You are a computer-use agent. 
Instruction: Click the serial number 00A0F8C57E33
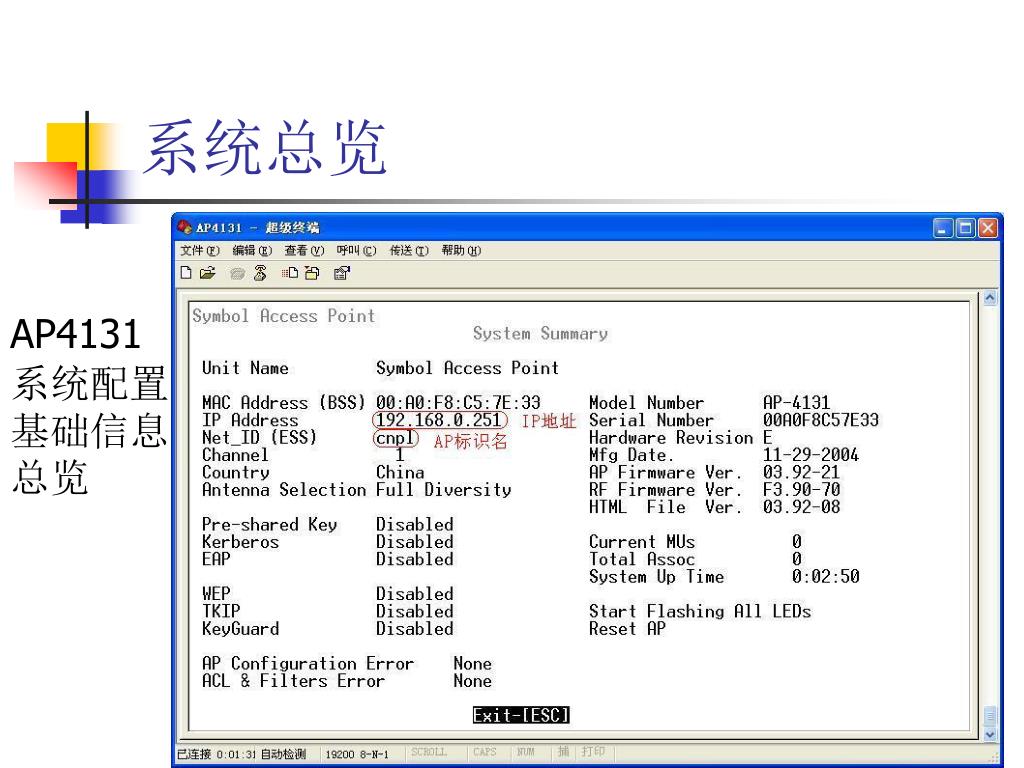[821, 420]
